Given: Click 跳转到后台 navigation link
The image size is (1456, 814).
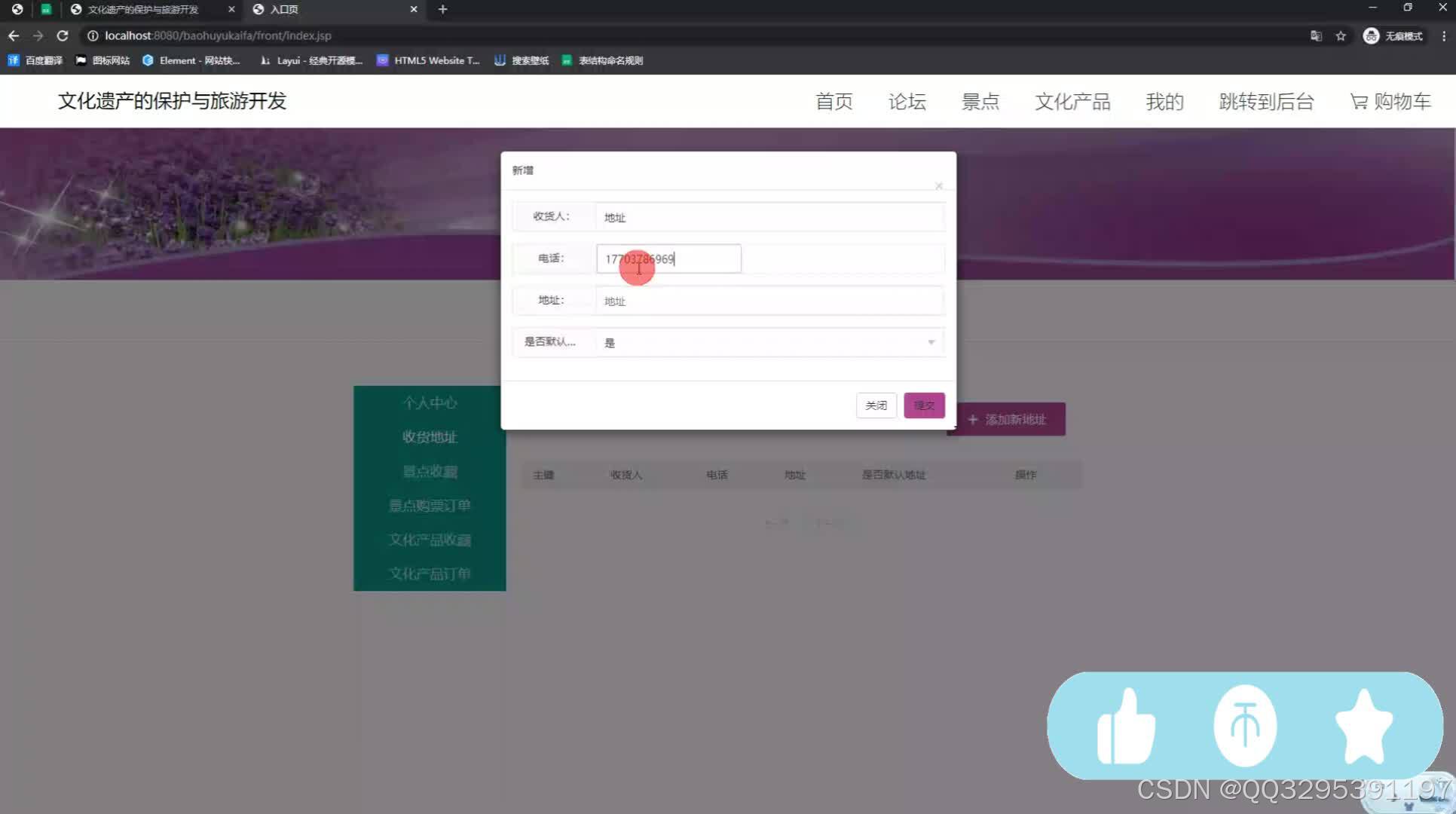Looking at the screenshot, I should 1266,101.
